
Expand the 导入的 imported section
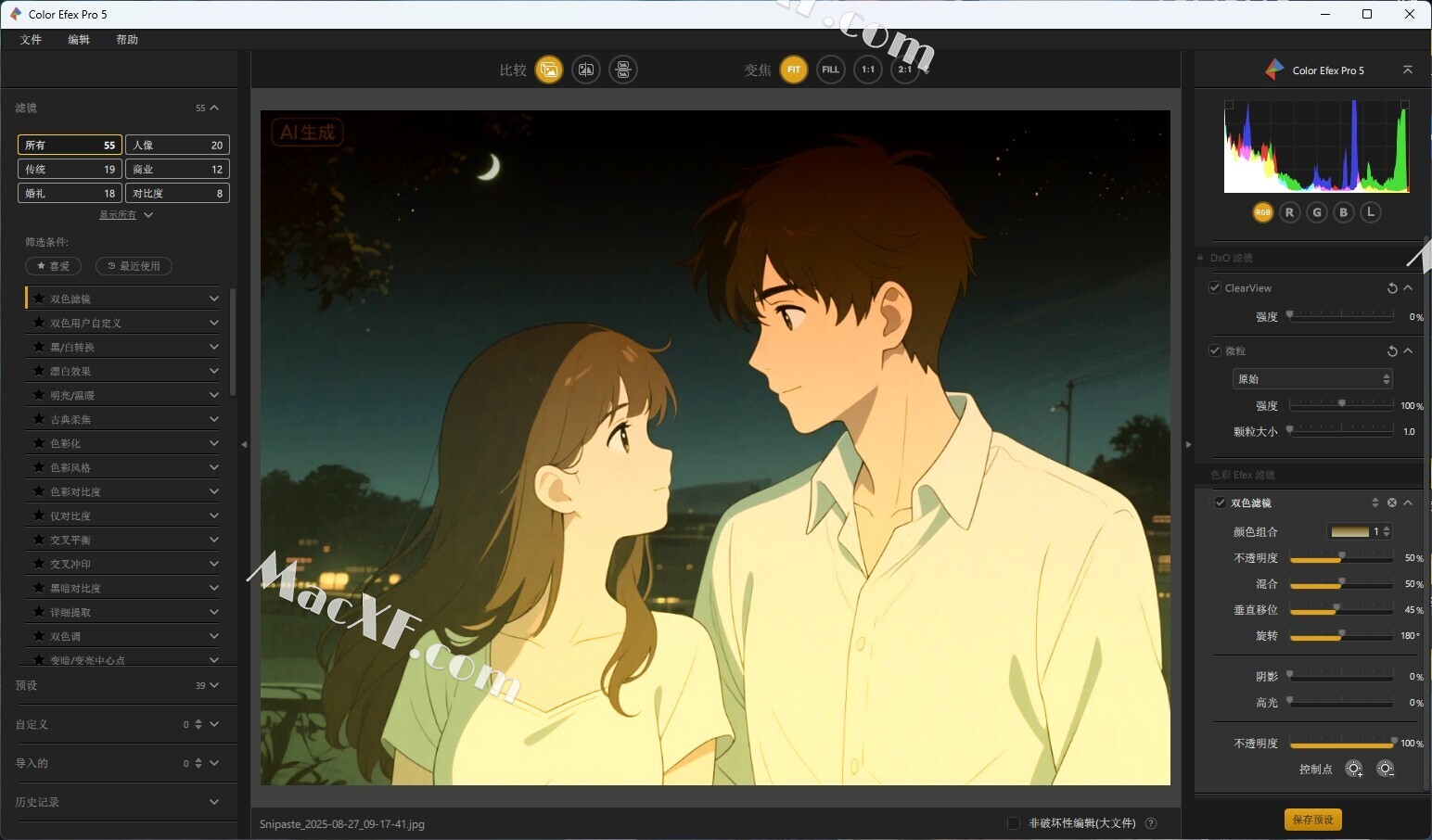214,763
